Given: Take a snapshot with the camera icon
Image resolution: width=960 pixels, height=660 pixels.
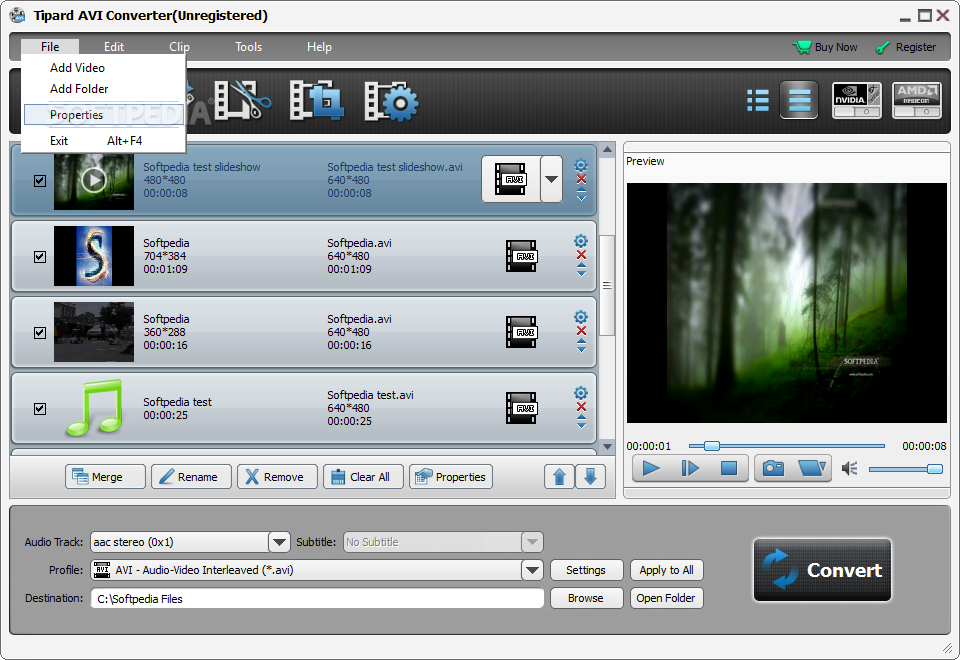Looking at the screenshot, I should click(773, 468).
